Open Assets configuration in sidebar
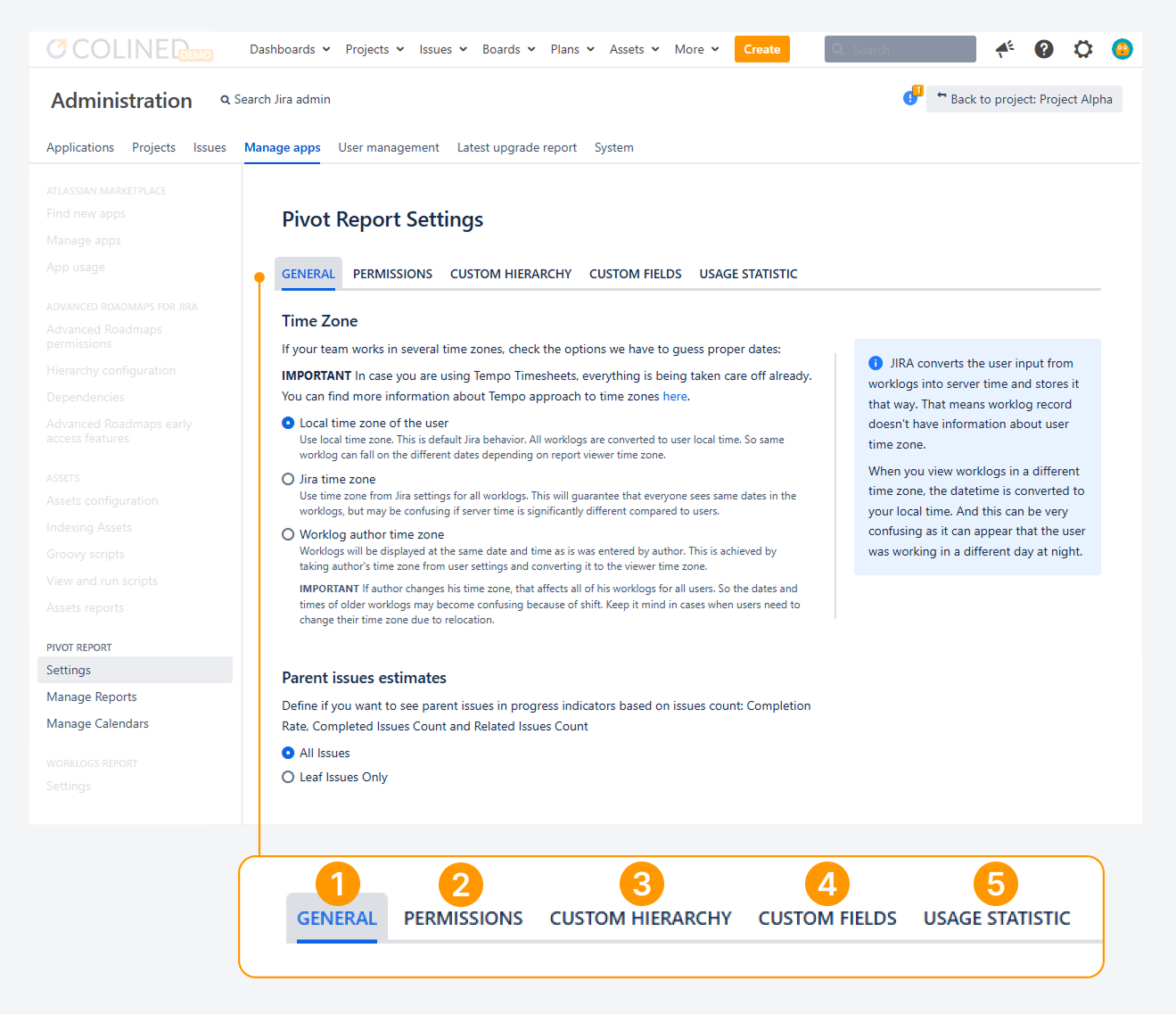Viewport: 1176px width, 1014px height. 103,500
